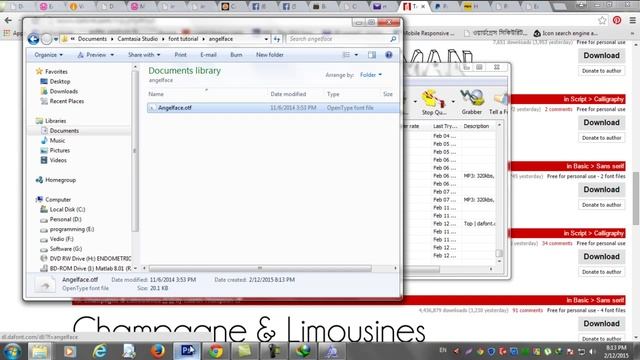
Task: Open programming (E:) drive
Action: coord(72,229)
